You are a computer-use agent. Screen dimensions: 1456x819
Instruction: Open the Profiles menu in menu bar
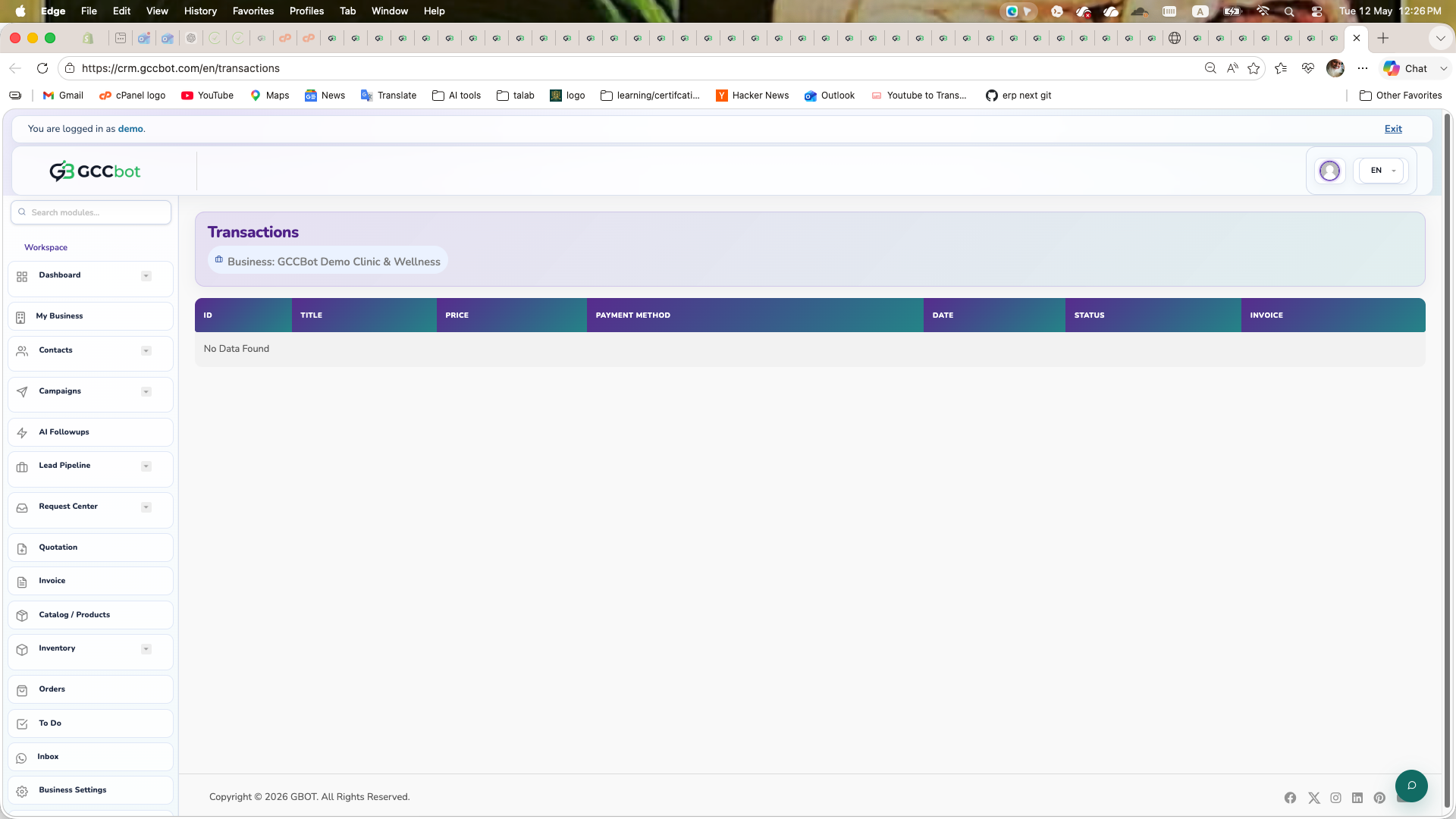(306, 11)
